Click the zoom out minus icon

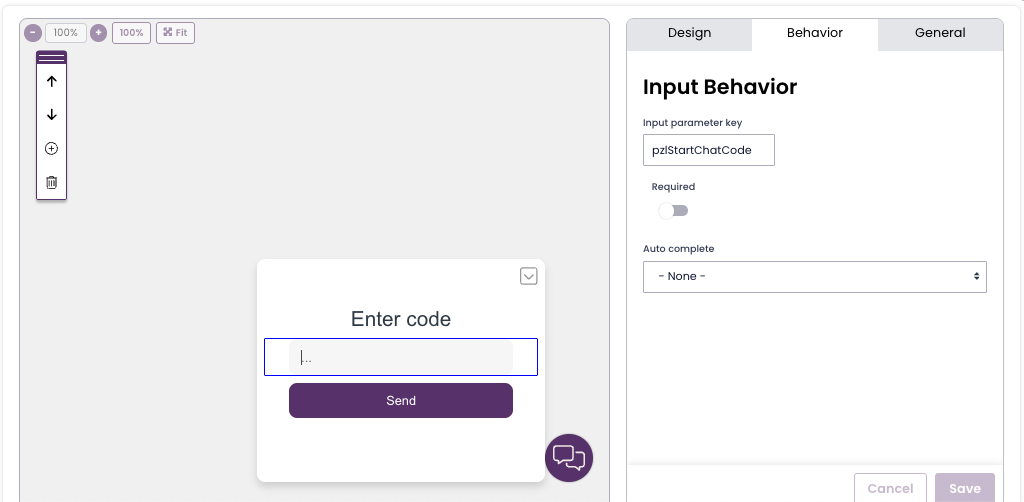[32, 33]
